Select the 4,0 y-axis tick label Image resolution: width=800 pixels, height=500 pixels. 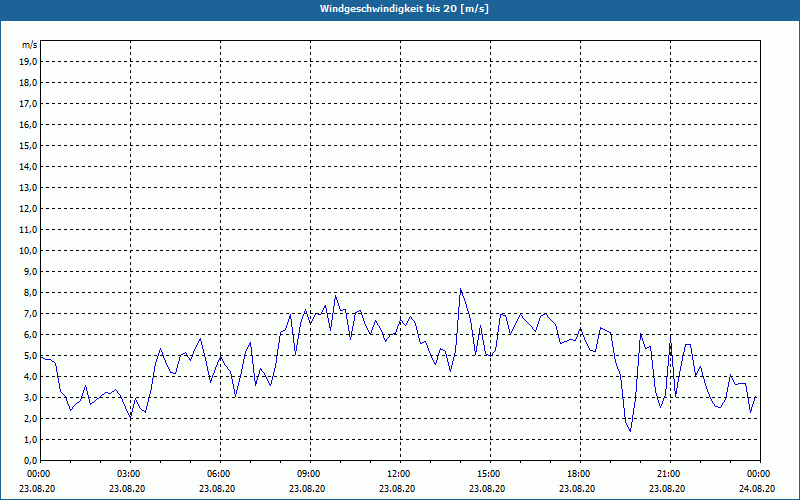(31, 377)
